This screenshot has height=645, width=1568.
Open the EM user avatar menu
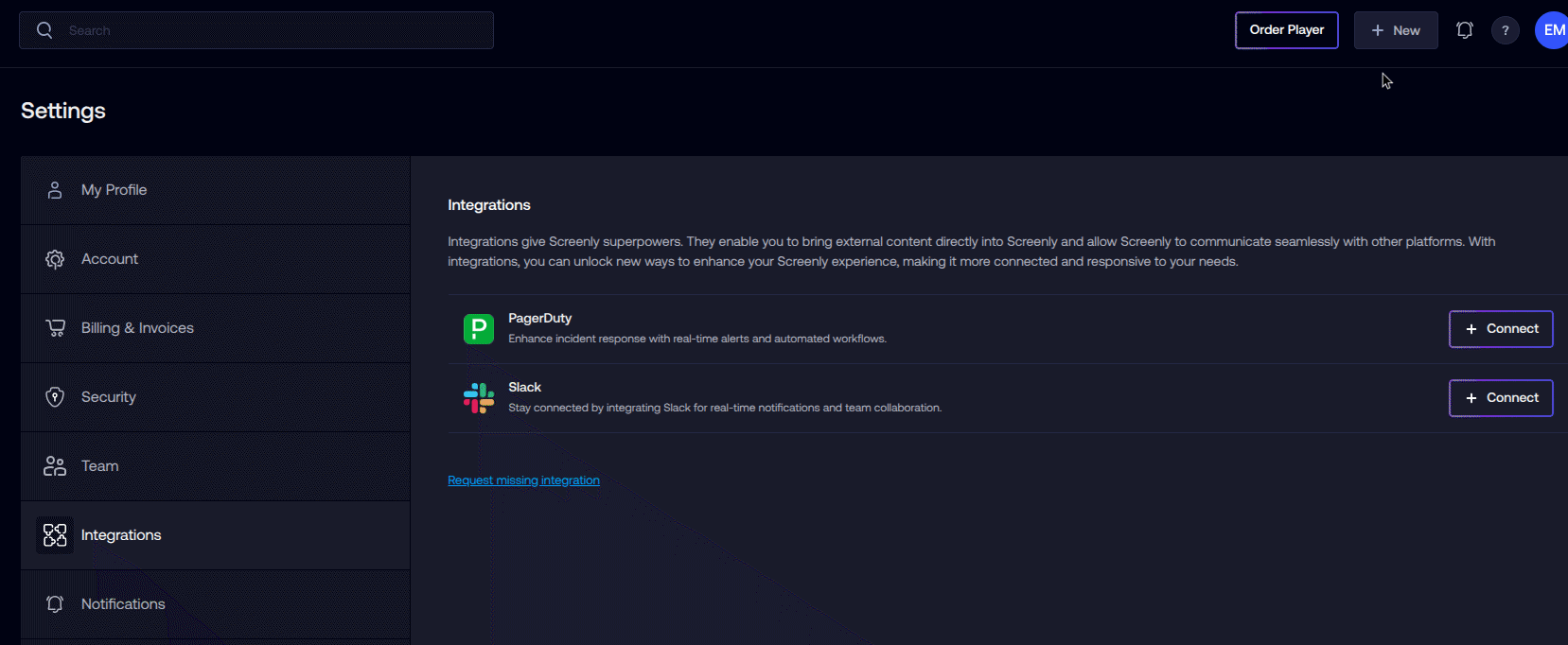1552,30
